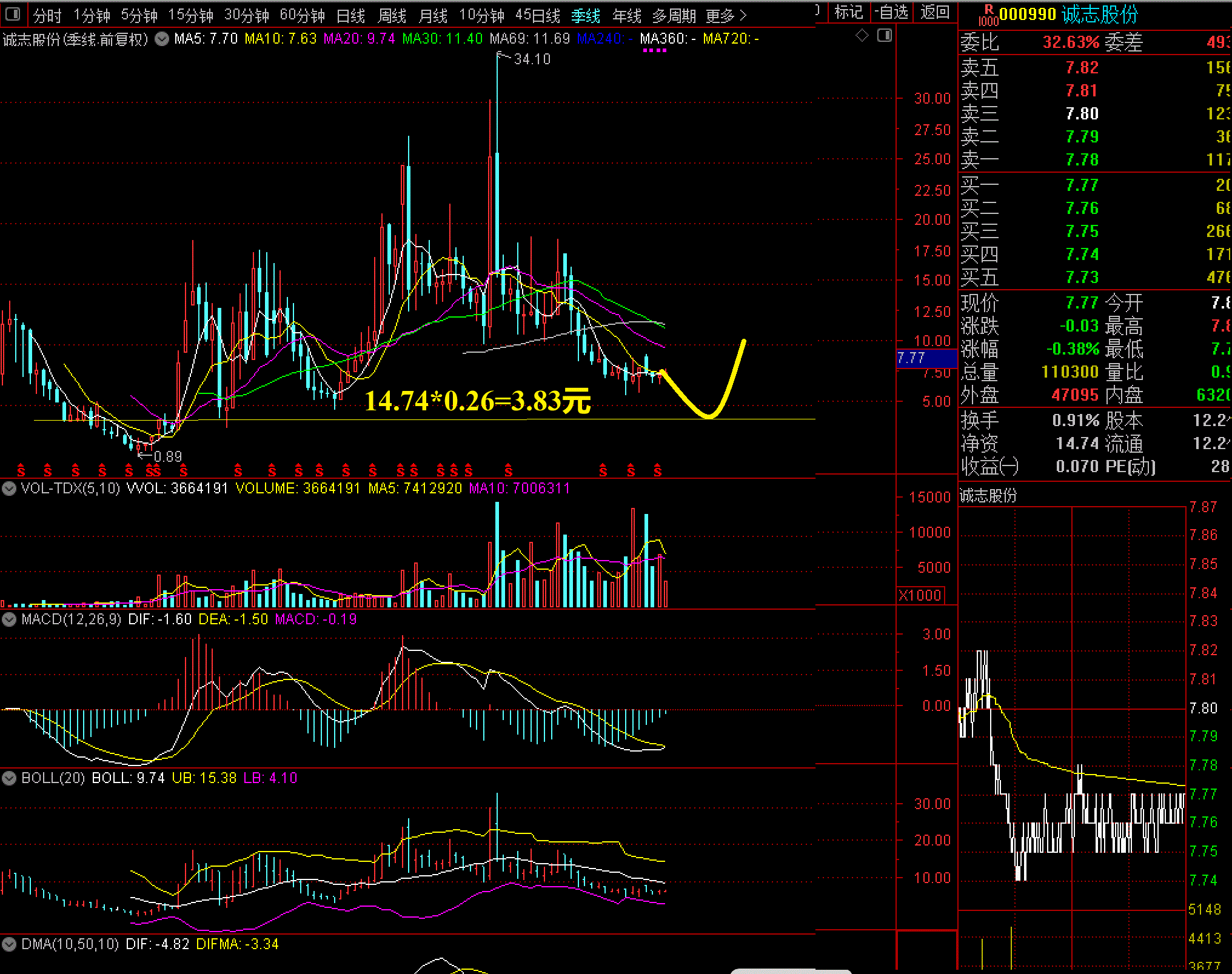Open BOLL indicator settings circle icon
The height and width of the screenshot is (974, 1232).
pyautogui.click(x=9, y=778)
